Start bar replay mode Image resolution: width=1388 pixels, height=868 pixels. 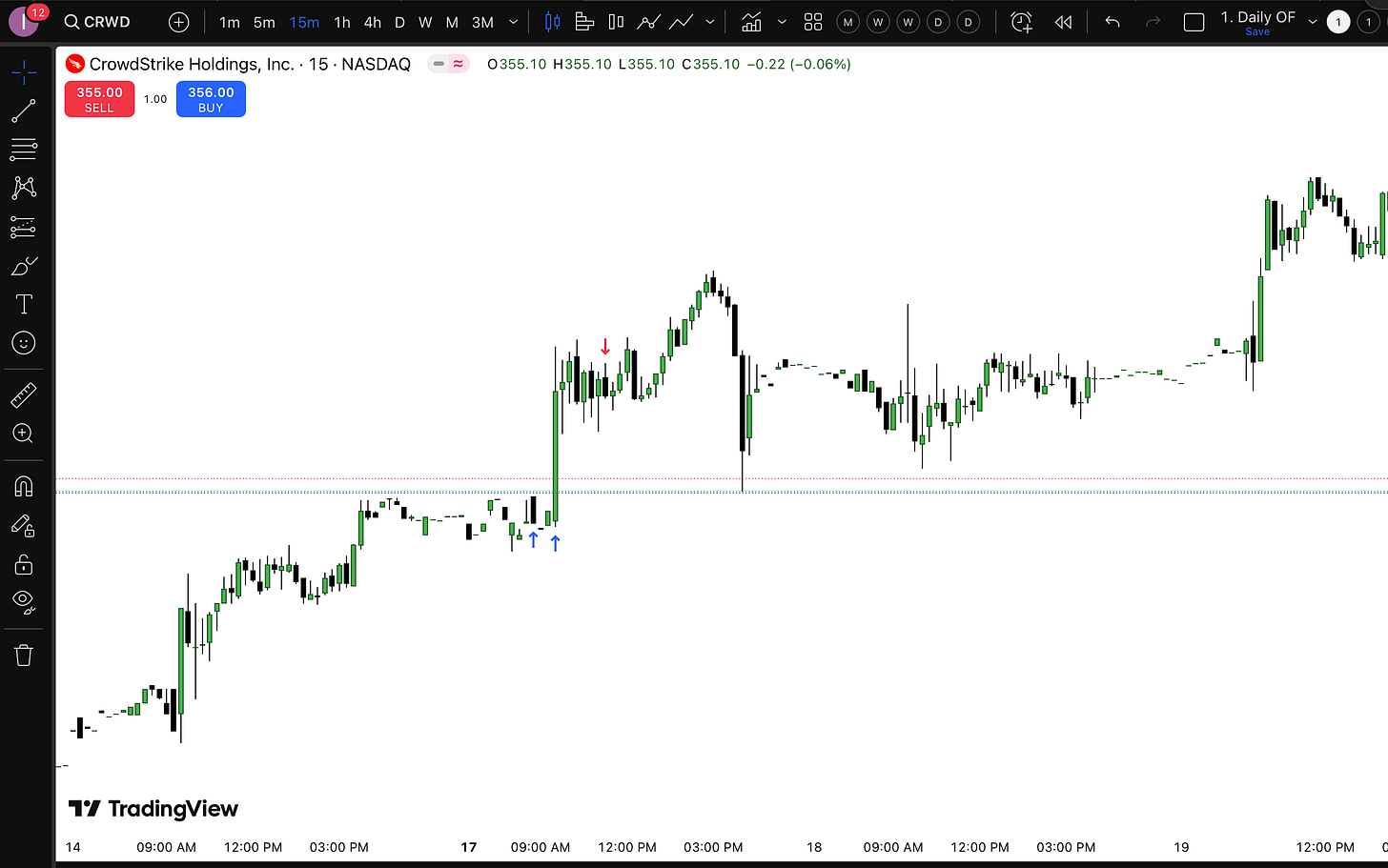[1064, 22]
